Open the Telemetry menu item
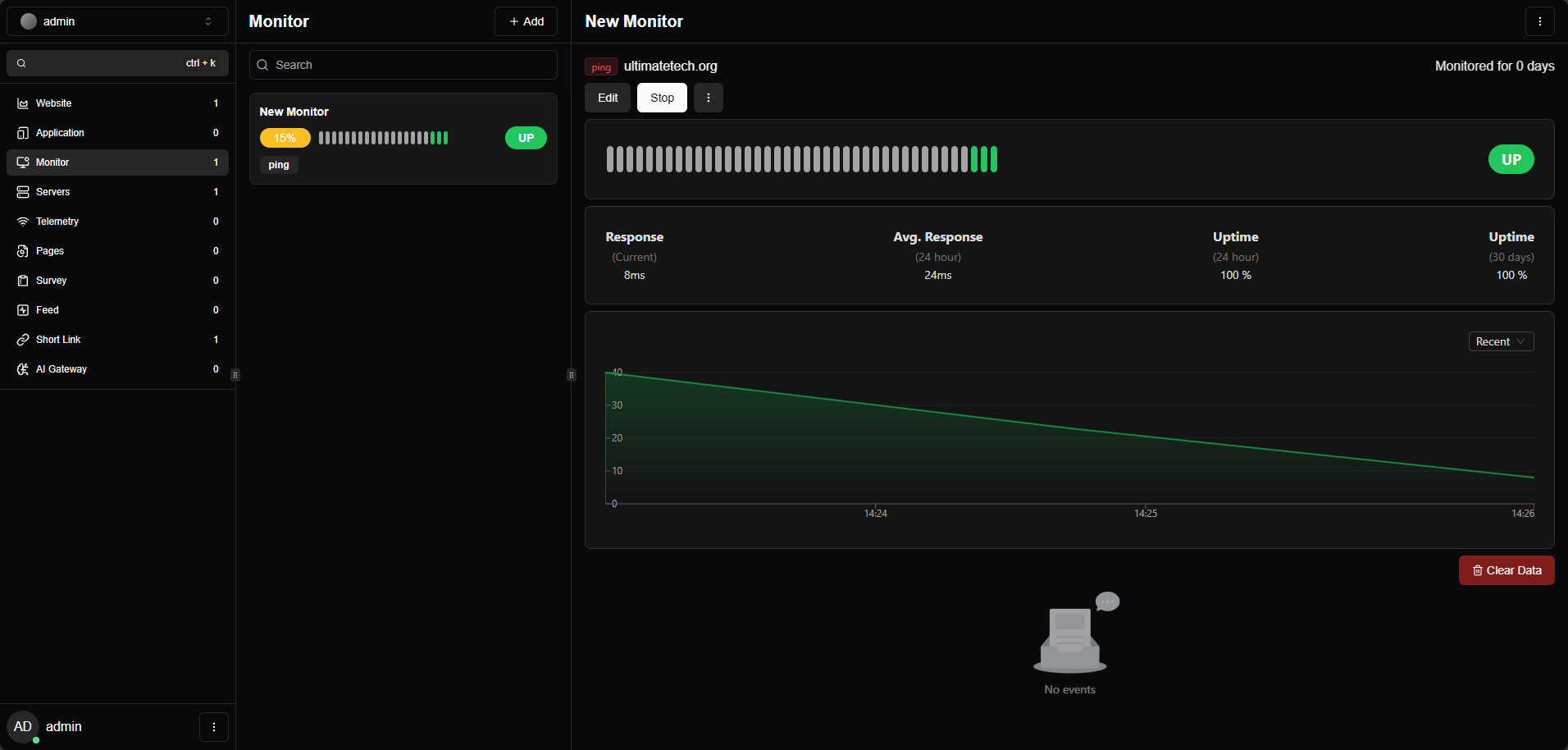Image resolution: width=1568 pixels, height=750 pixels. coord(117,222)
